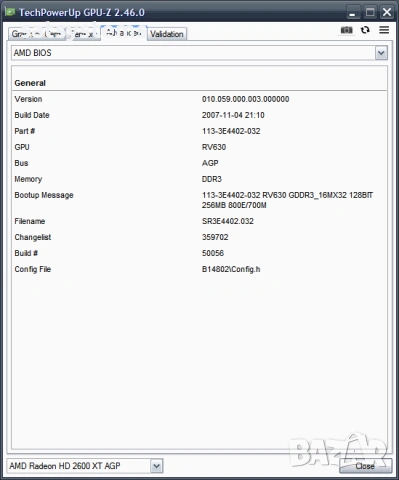Click the Part # label
This screenshot has height=480, width=399.
(x=25, y=131)
